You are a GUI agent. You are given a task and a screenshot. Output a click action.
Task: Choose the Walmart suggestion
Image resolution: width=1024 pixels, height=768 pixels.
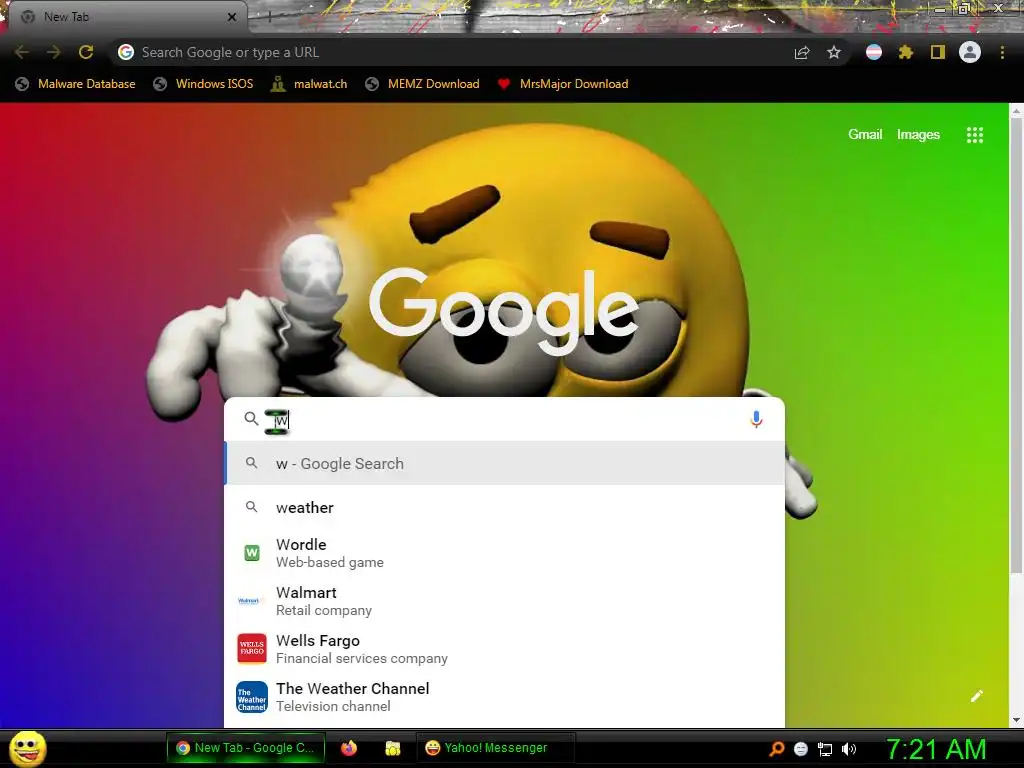[x=504, y=601]
